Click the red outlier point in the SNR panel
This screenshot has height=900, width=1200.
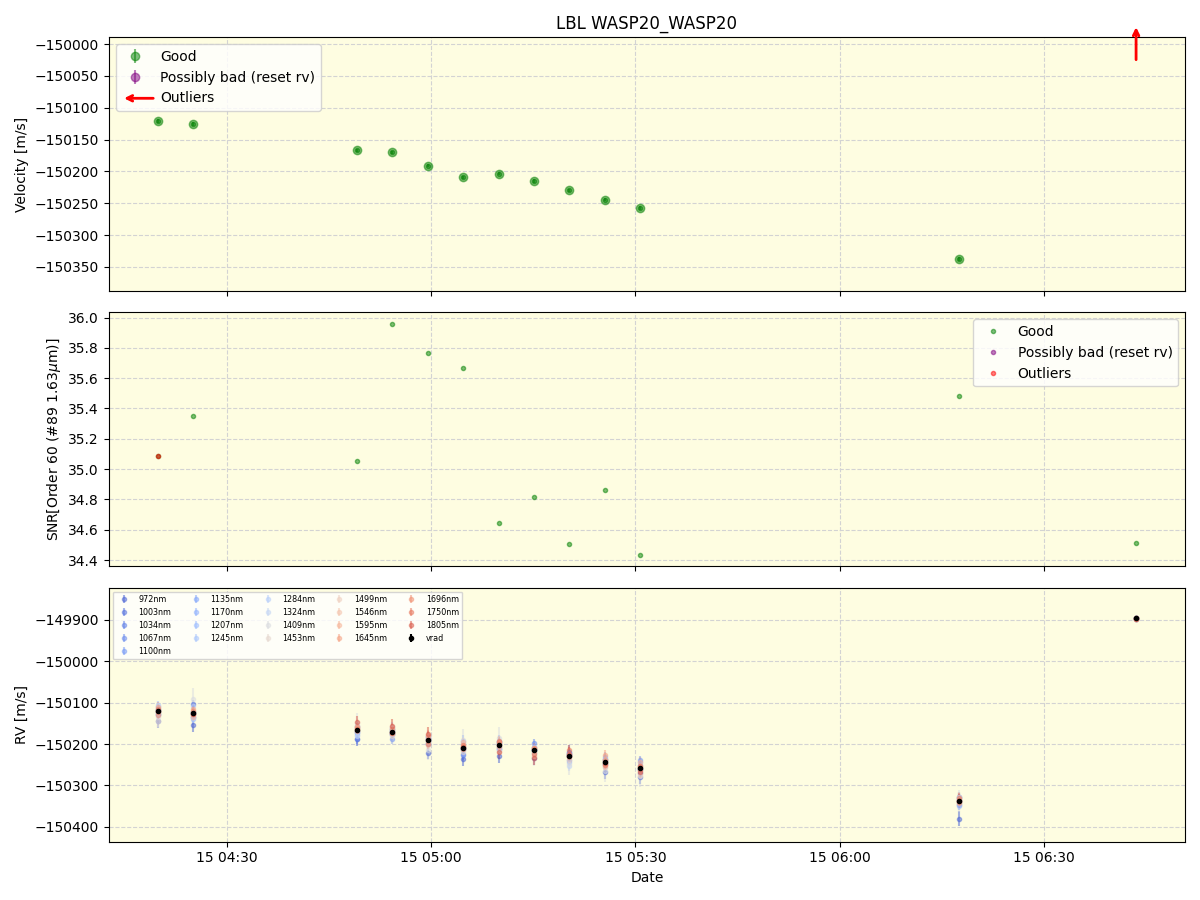tap(158, 456)
